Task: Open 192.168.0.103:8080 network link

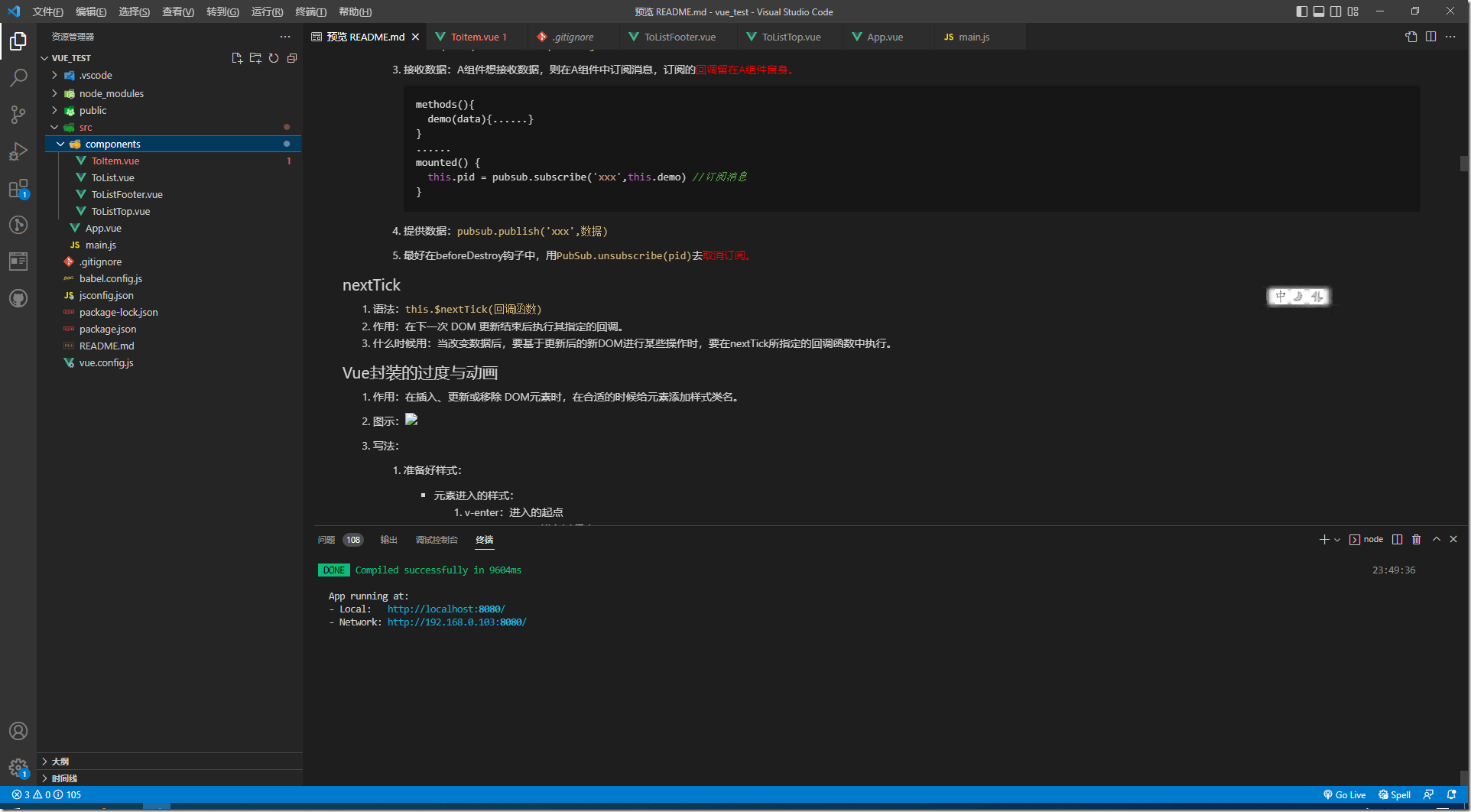Action: [x=456, y=622]
